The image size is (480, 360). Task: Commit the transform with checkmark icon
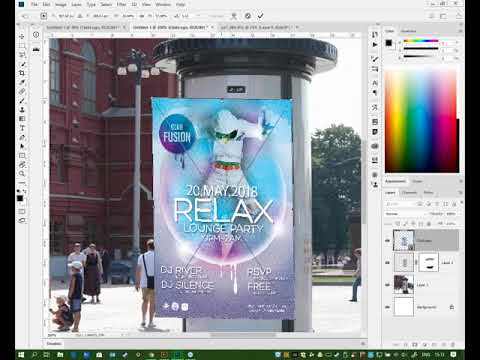(x=261, y=16)
